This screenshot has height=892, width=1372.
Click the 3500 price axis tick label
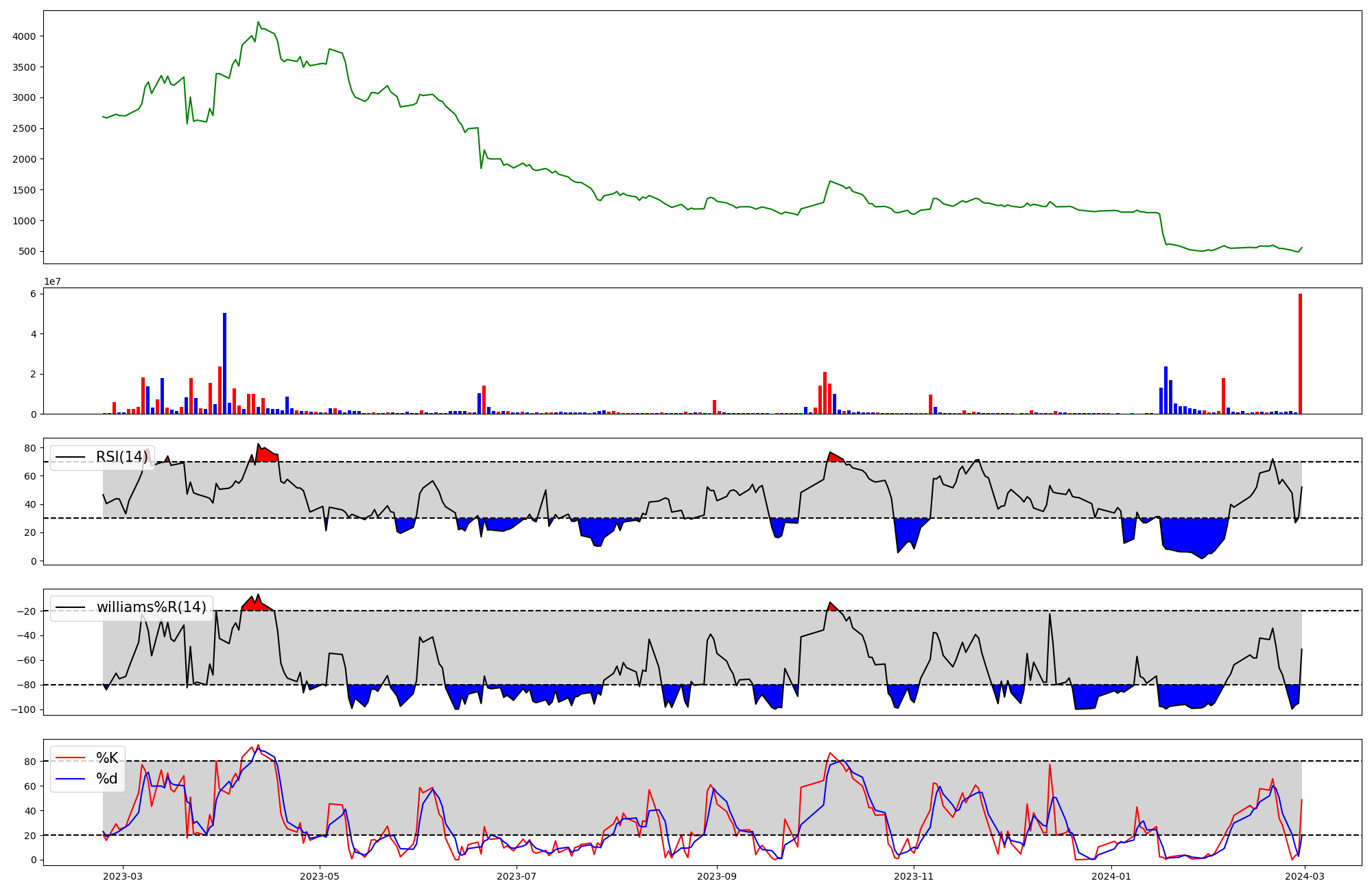click(x=25, y=67)
